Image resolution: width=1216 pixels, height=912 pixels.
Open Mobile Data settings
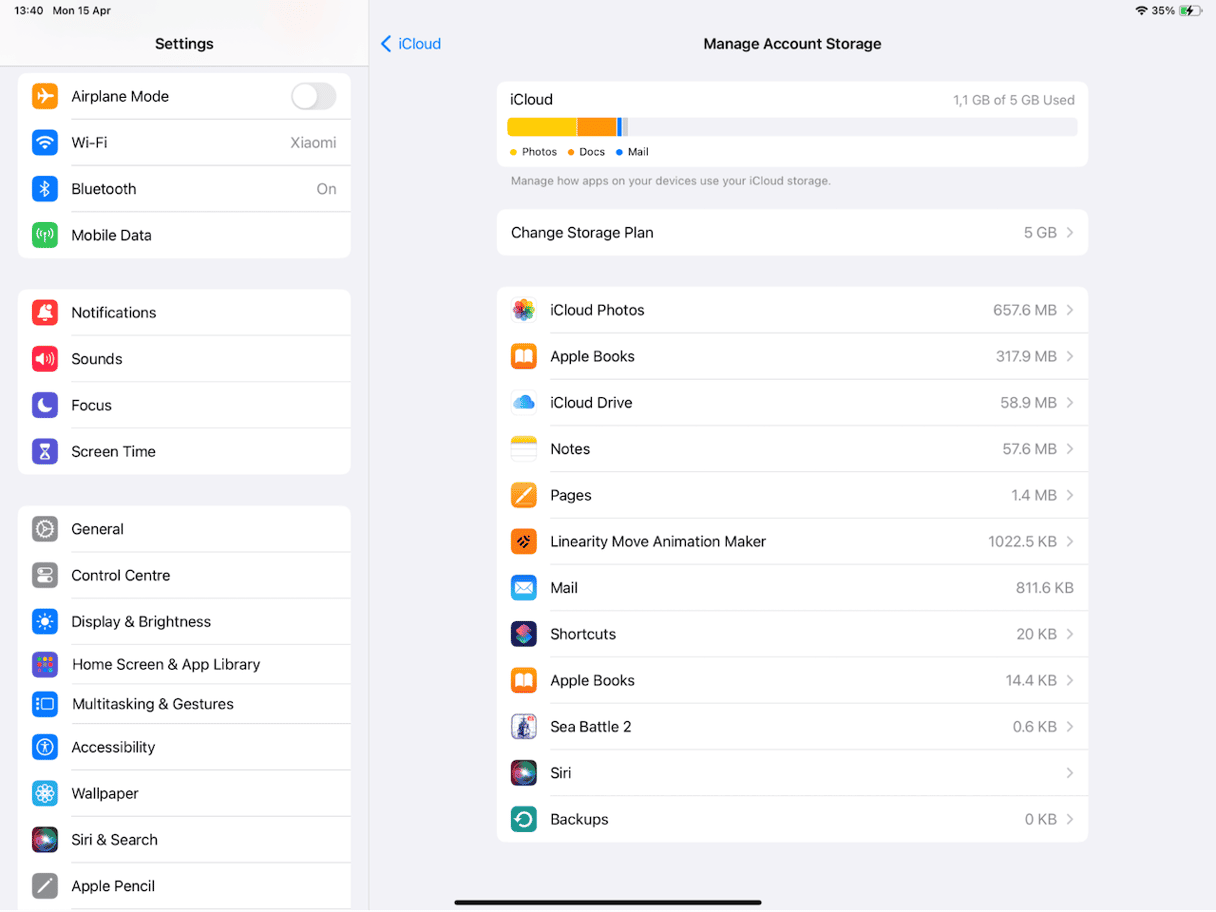tap(184, 235)
